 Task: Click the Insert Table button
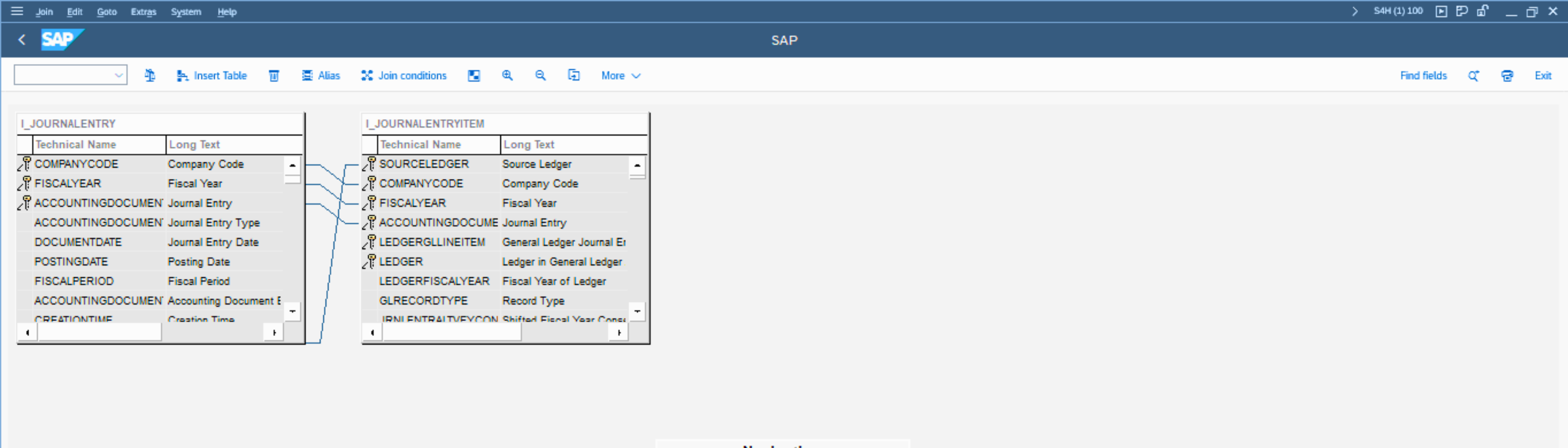[212, 75]
